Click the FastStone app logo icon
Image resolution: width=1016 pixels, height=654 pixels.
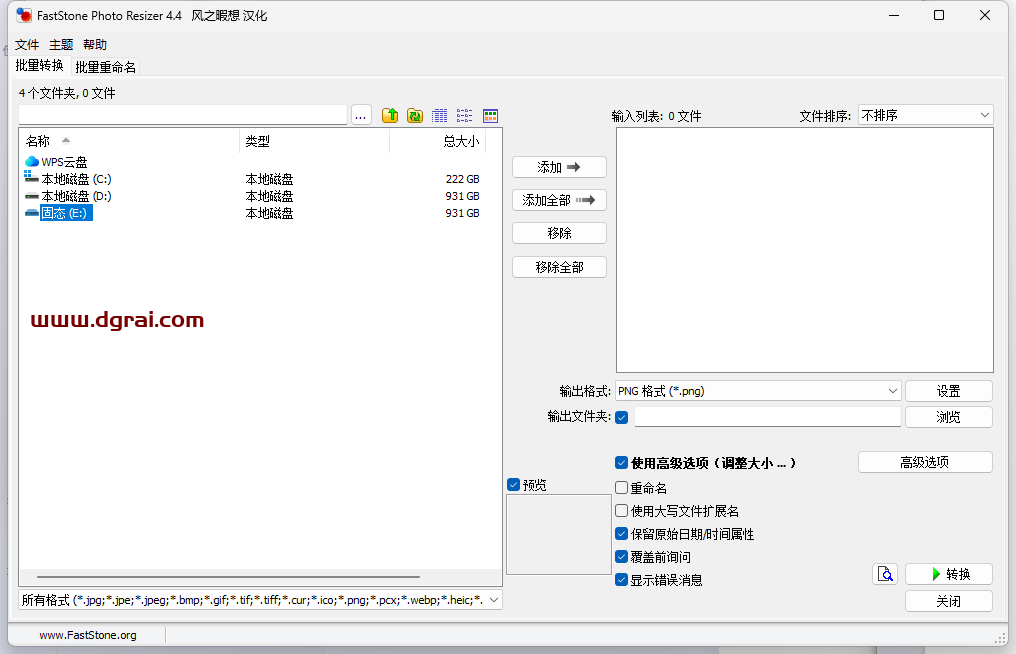tap(24, 15)
